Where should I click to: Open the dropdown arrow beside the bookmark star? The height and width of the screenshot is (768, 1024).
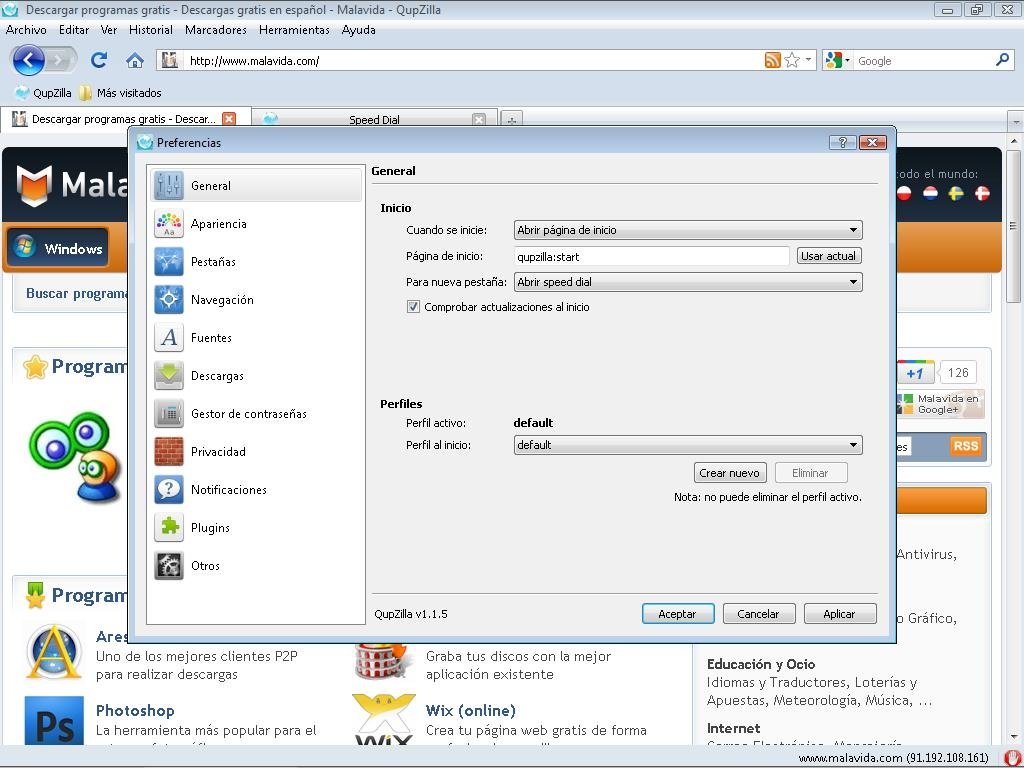pyautogui.click(x=808, y=60)
